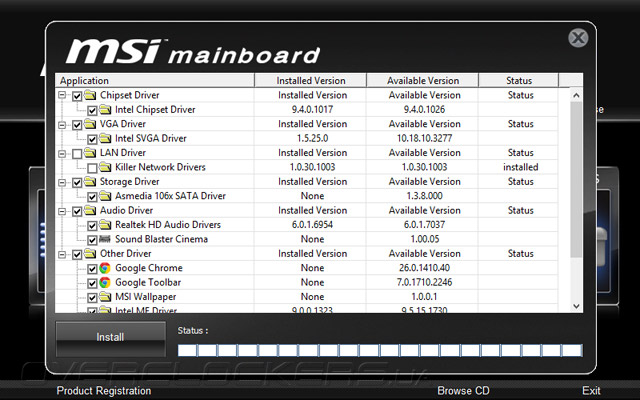The image size is (640, 400).
Task: Click the scrollbar down arrow
Action: 576,306
